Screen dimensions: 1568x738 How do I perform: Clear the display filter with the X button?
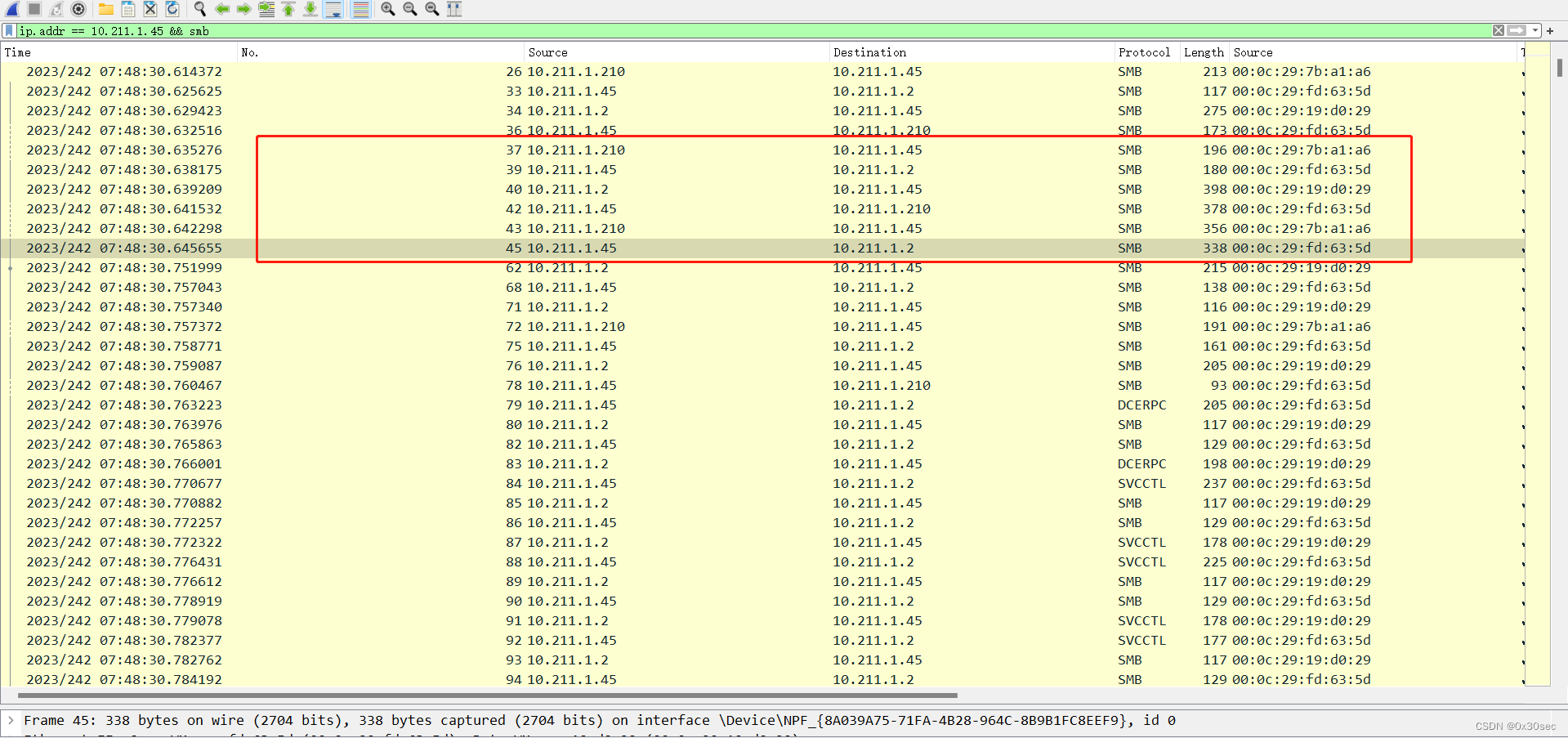point(1499,30)
